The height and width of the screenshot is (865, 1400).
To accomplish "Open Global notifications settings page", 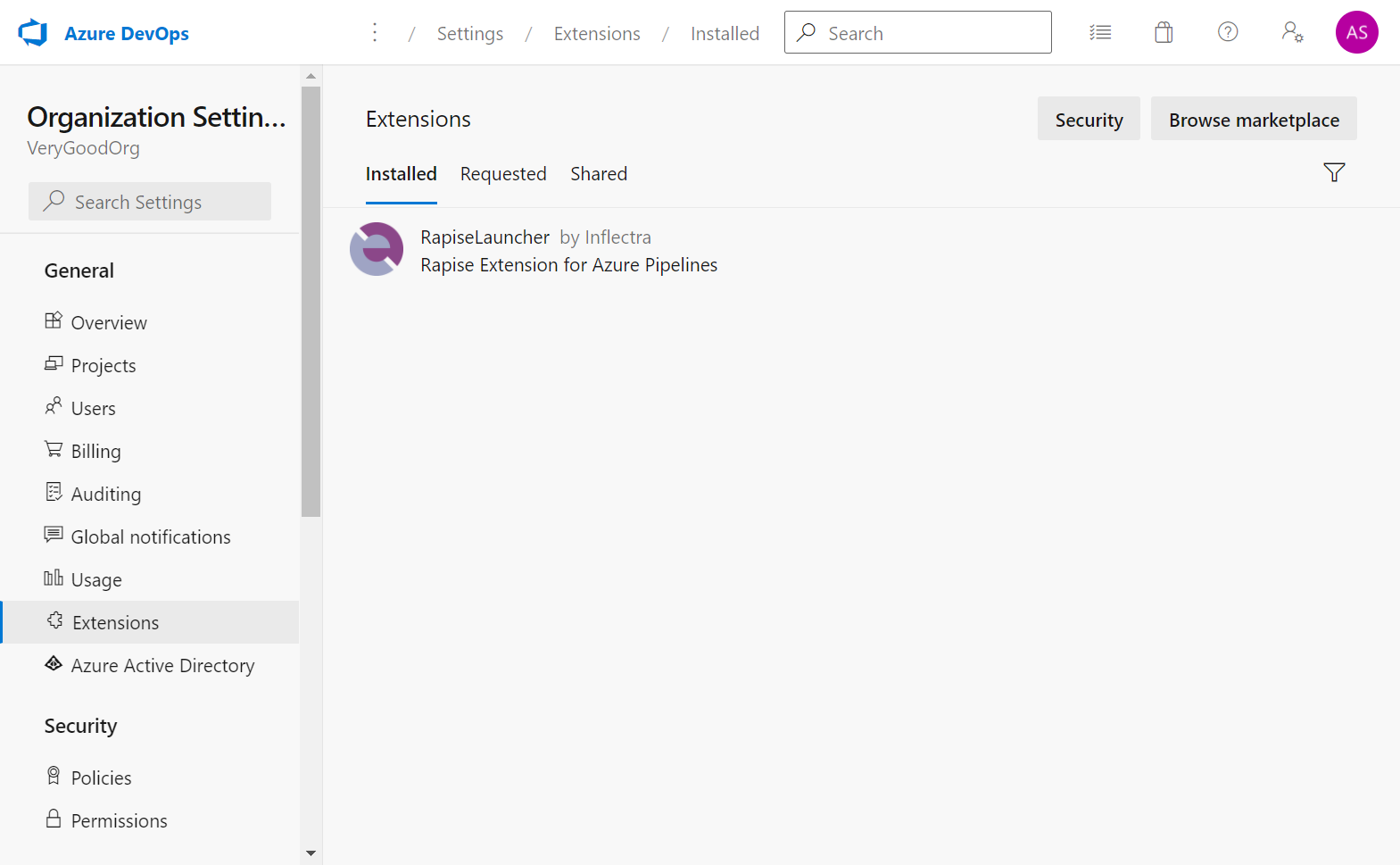I will coord(151,537).
